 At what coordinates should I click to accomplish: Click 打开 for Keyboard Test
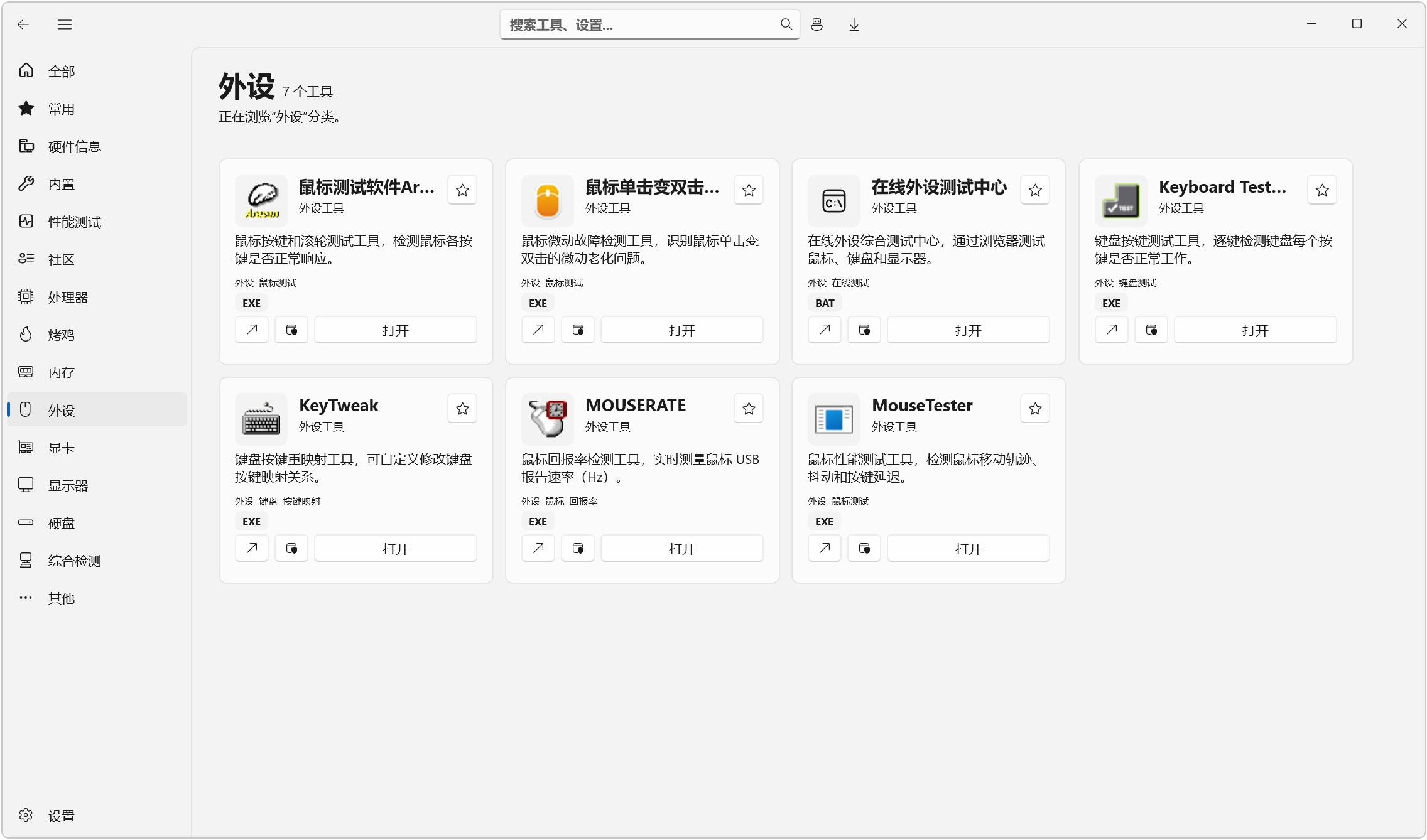[1256, 330]
